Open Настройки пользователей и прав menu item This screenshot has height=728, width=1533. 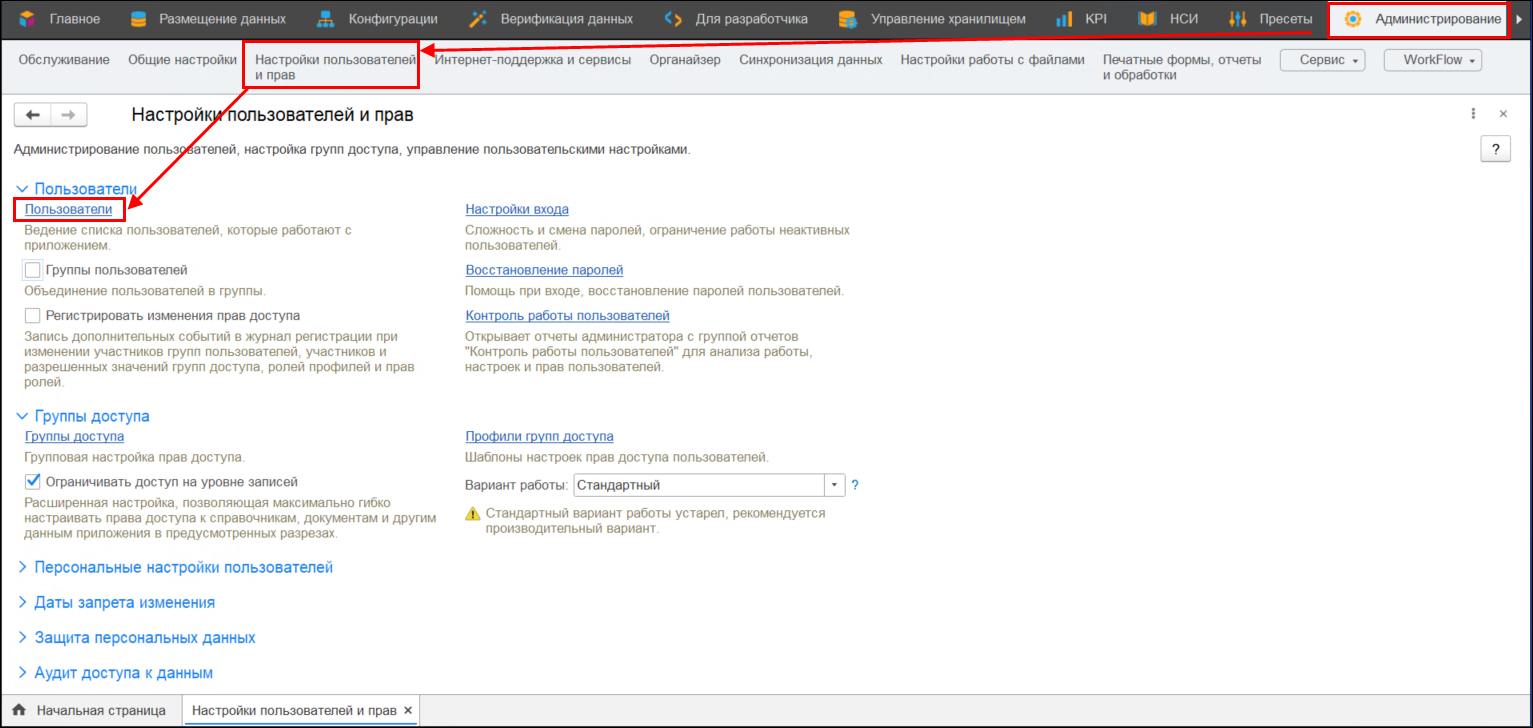pyautogui.click(x=335, y=67)
